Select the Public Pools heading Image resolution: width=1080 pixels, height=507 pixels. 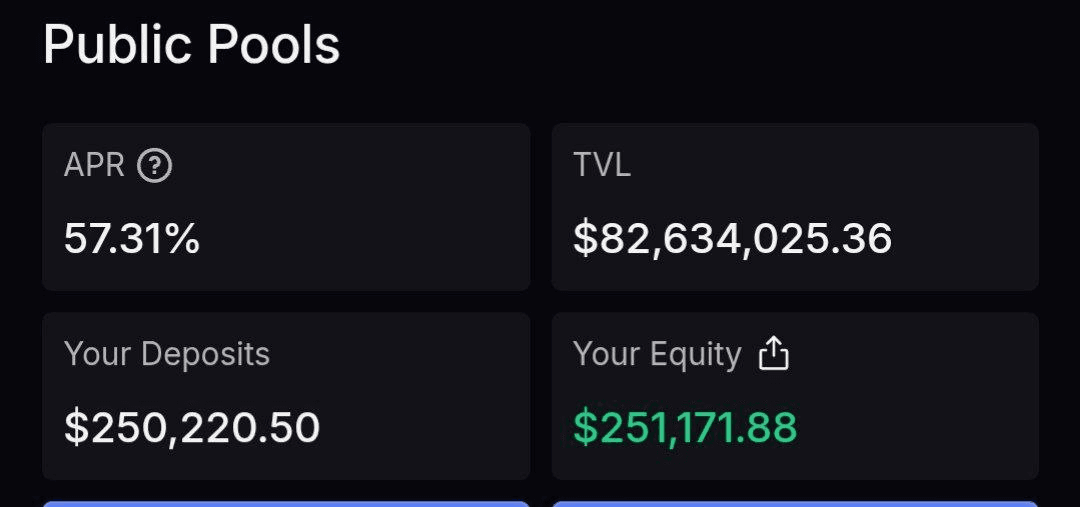coord(191,45)
